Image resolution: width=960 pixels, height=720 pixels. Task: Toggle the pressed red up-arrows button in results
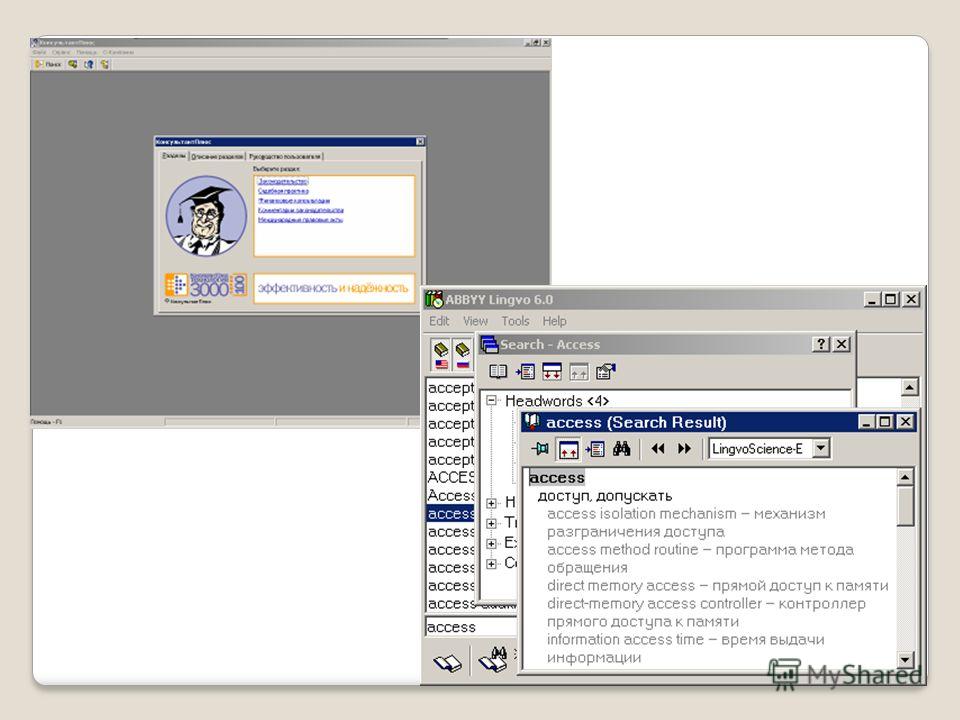point(568,449)
